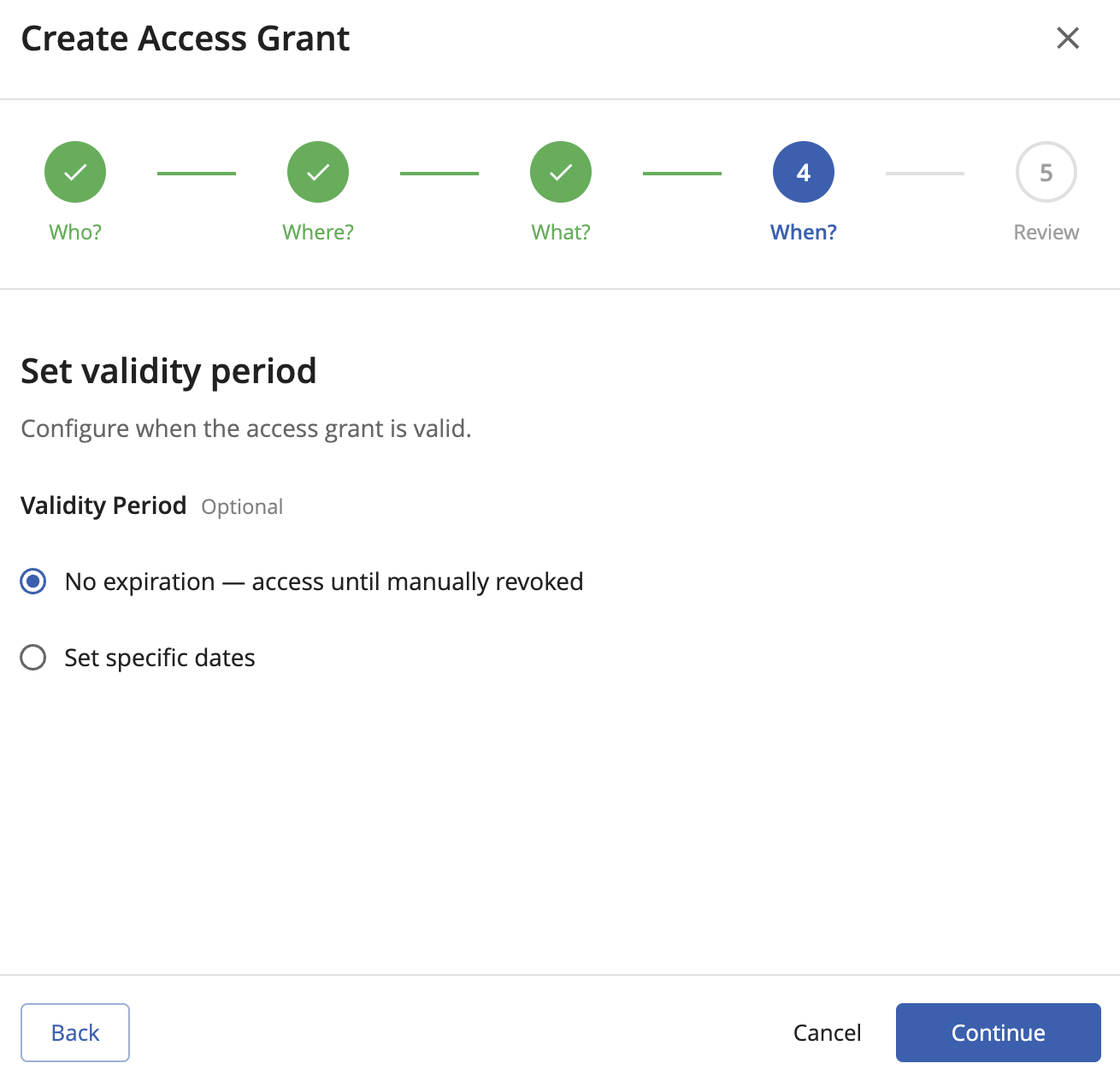Choose Set specific dates radio option
The width and height of the screenshot is (1120, 1081).
(33, 658)
